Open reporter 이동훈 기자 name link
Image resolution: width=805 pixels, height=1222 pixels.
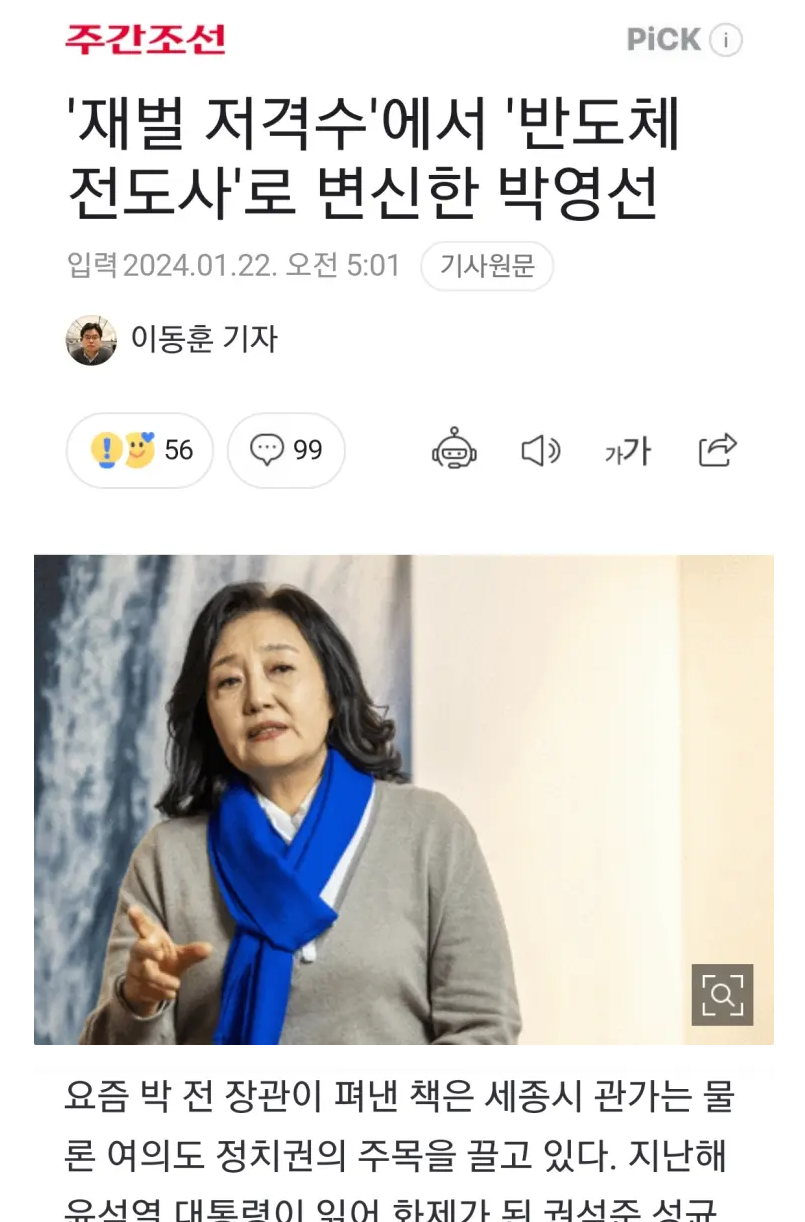pos(204,340)
